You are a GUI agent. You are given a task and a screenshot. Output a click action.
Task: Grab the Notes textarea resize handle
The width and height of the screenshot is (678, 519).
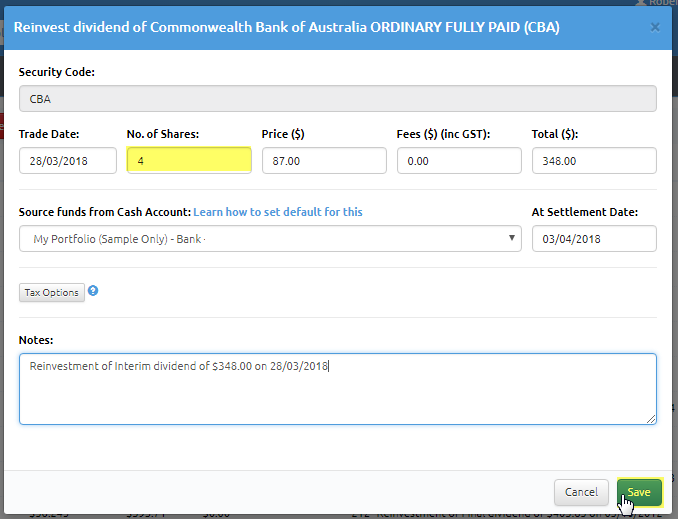tap(651, 419)
